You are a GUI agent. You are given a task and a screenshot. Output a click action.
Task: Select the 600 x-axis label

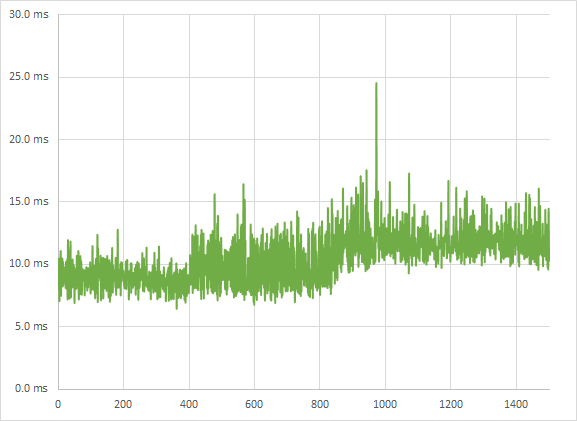(254, 404)
